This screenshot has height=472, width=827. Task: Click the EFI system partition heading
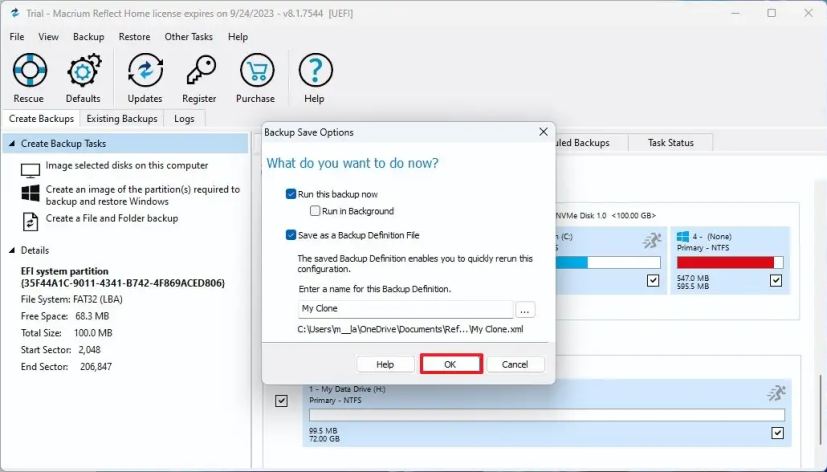pos(64,271)
